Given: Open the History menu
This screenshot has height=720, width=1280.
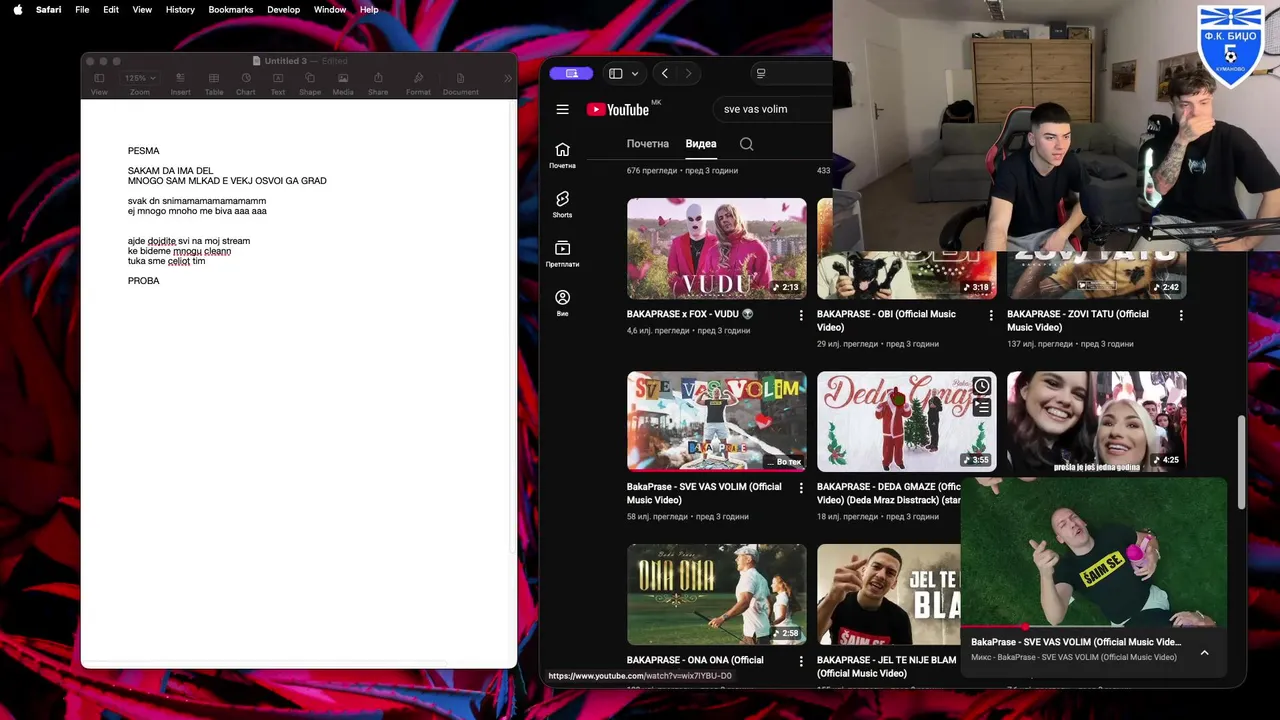Looking at the screenshot, I should (180, 9).
